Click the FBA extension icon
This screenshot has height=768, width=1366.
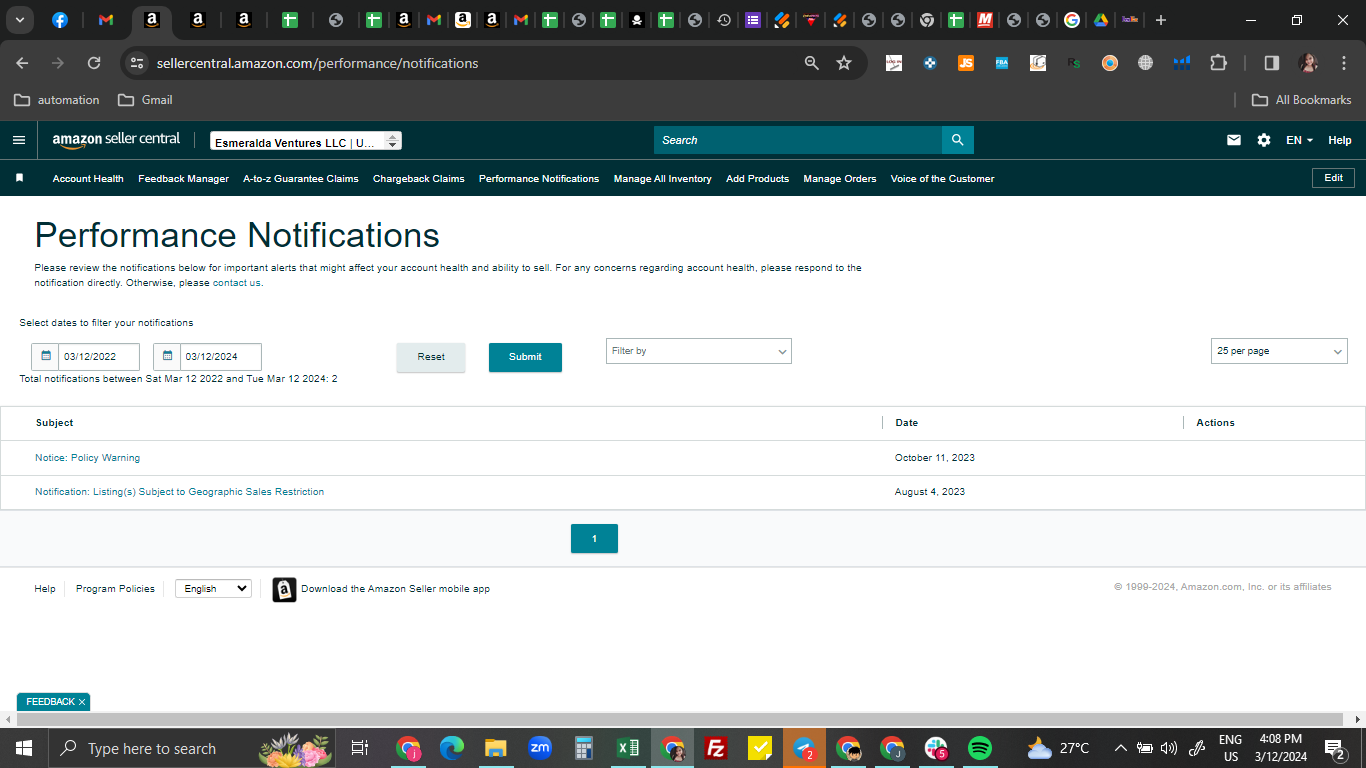point(1002,63)
